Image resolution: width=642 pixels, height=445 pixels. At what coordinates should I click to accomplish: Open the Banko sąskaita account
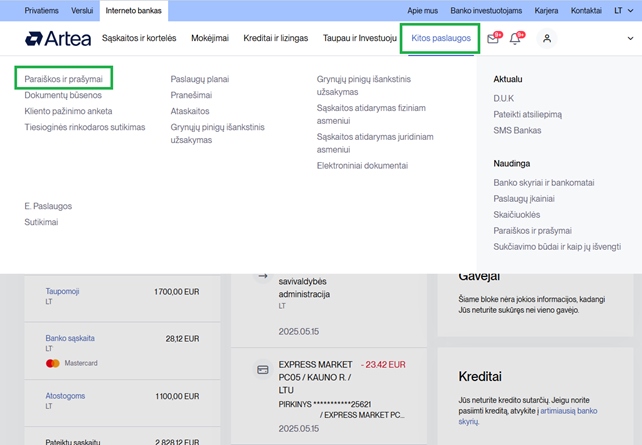70,338
